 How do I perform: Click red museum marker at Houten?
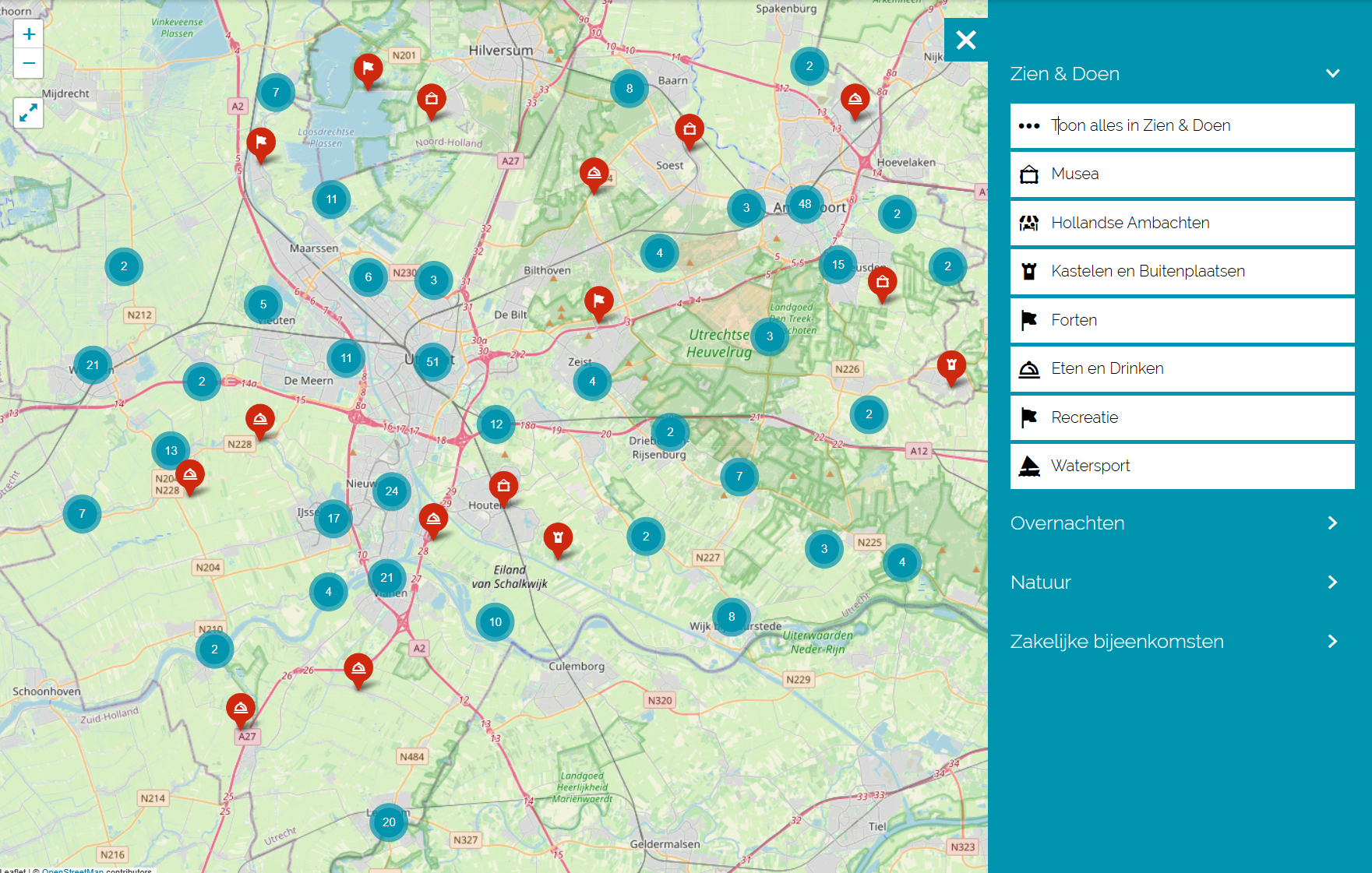[503, 488]
